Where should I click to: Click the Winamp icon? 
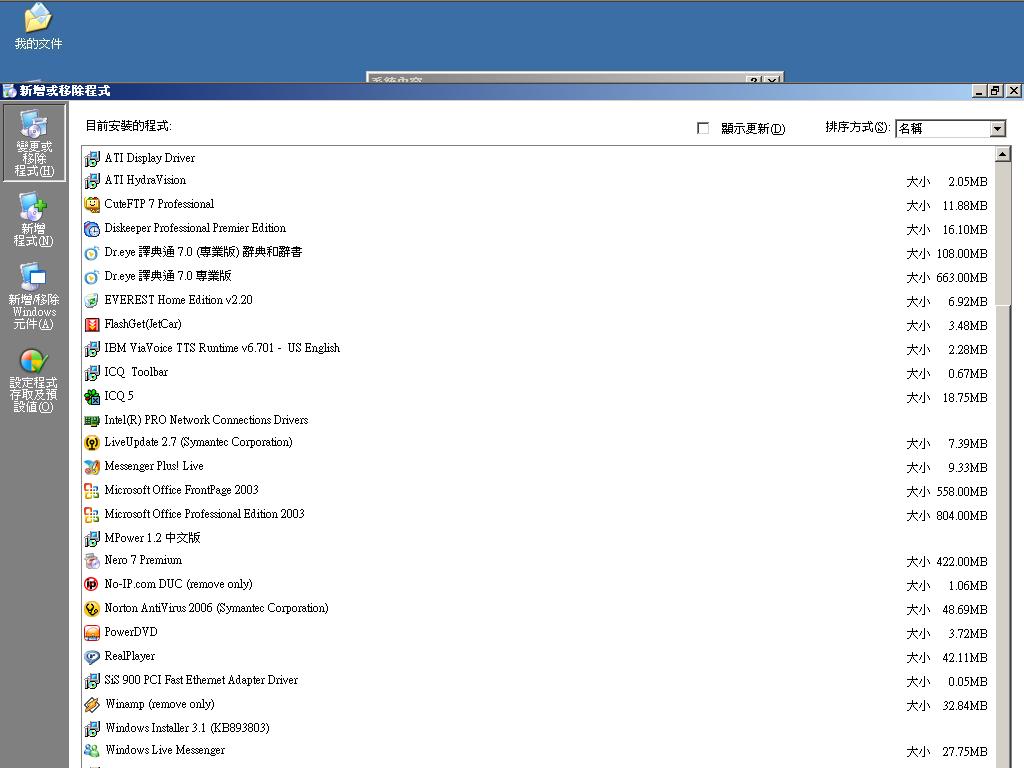tap(92, 705)
